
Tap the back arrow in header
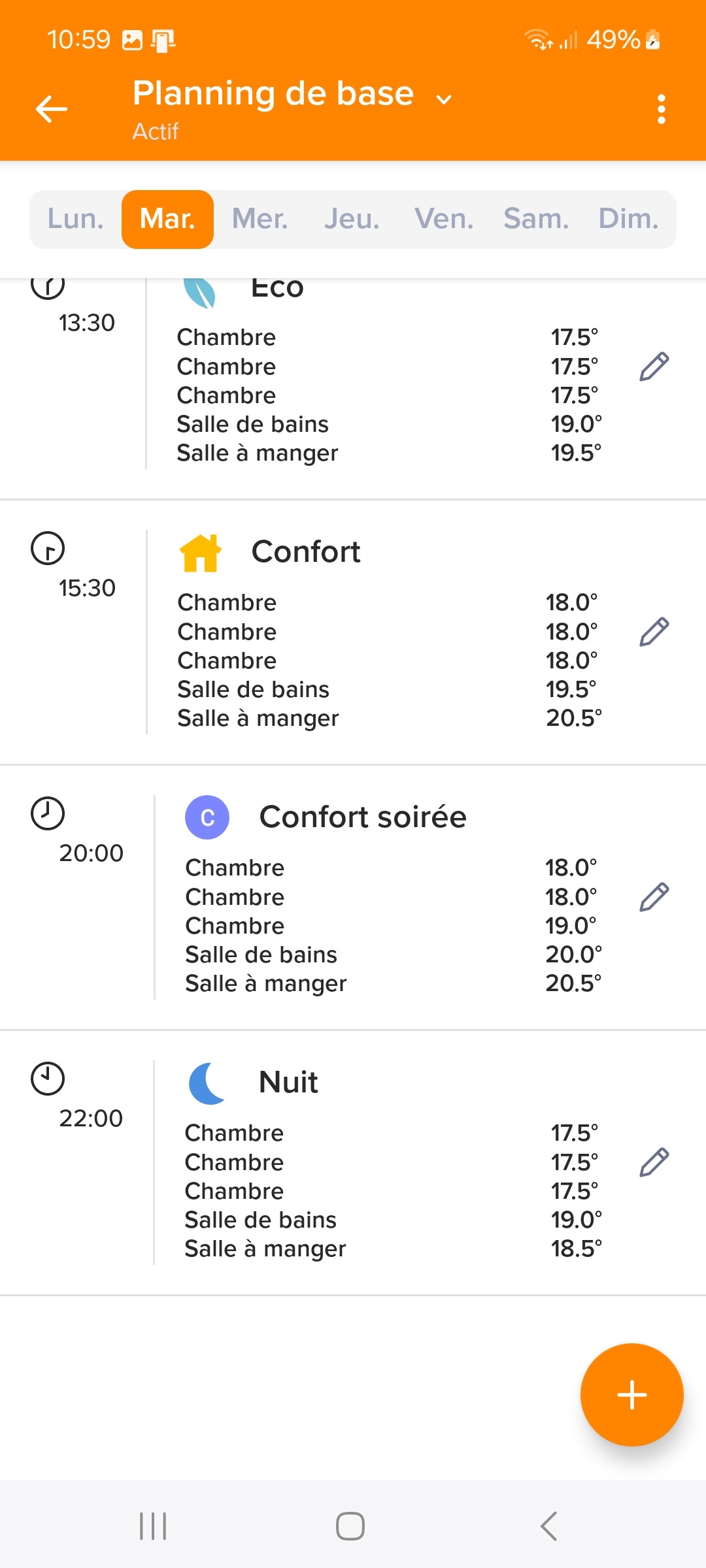tap(52, 109)
